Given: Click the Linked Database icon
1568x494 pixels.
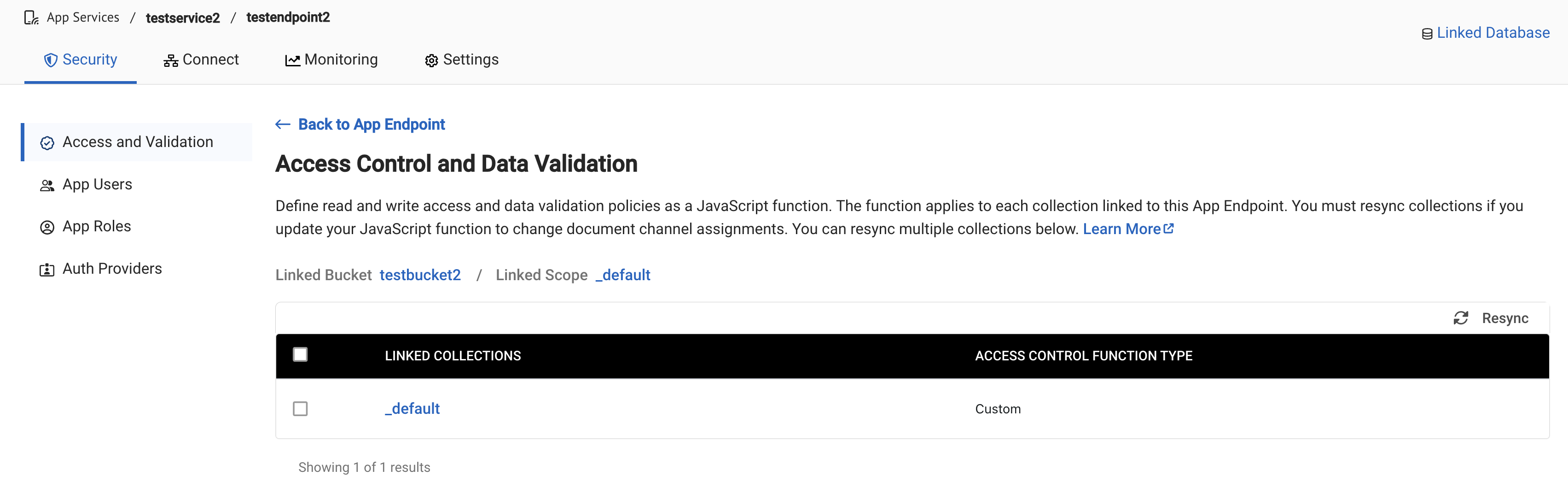Looking at the screenshot, I should tap(1426, 33).
